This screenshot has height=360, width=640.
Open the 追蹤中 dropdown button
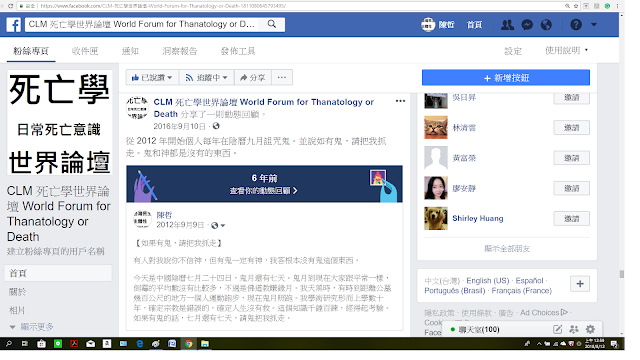[207, 78]
